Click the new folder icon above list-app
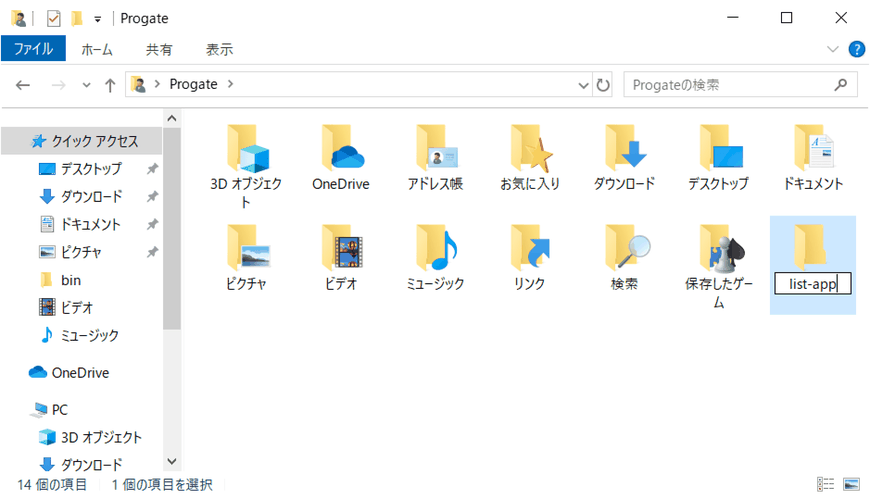Screen dimensions: 870x499 [811, 246]
